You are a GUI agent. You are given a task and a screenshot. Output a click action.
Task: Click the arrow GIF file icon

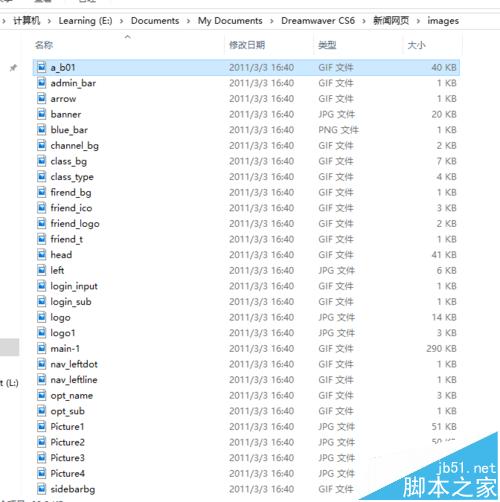(41, 98)
